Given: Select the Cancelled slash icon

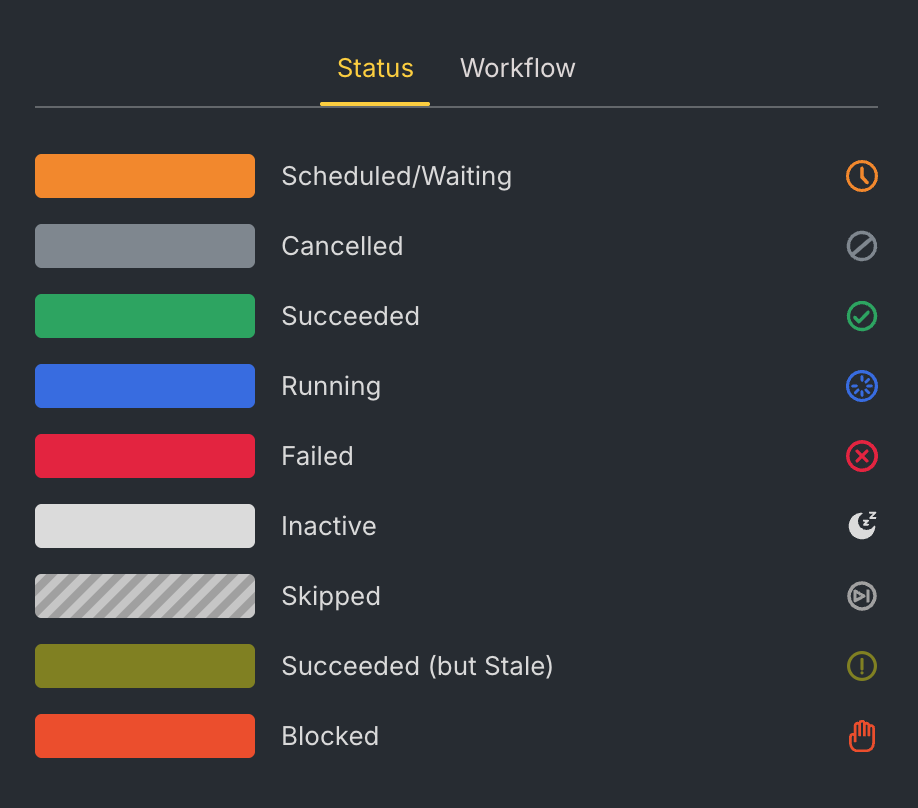Looking at the screenshot, I should coord(861,246).
